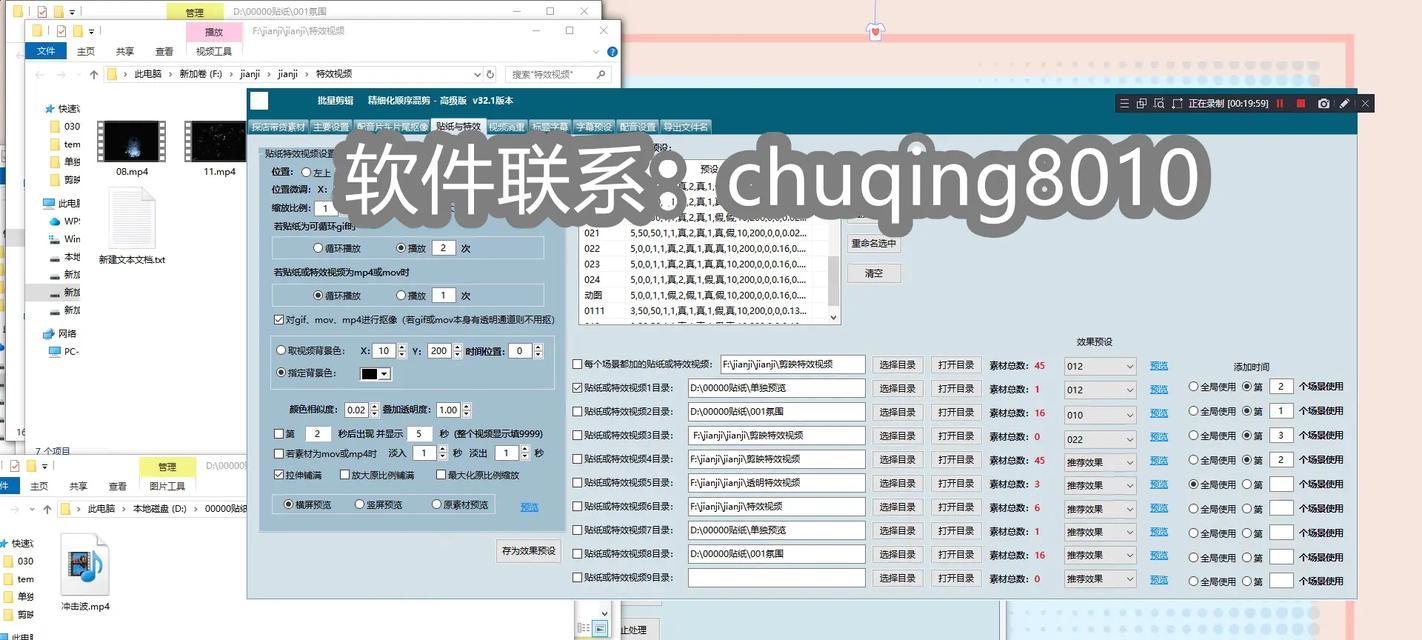Click 打开目录 for 视频3目录 row
Viewport: 1422px width, 640px height.
tap(955, 436)
